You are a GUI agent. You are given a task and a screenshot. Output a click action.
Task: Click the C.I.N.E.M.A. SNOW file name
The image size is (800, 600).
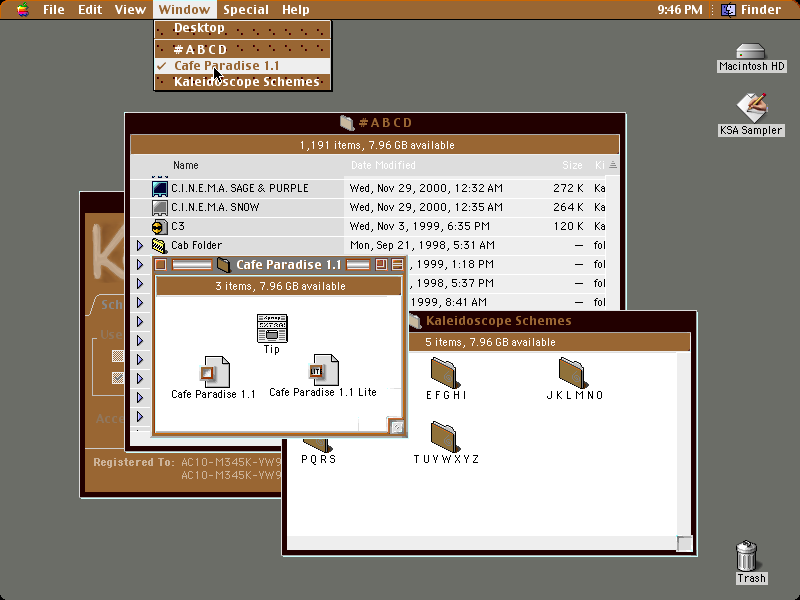click(x=215, y=207)
